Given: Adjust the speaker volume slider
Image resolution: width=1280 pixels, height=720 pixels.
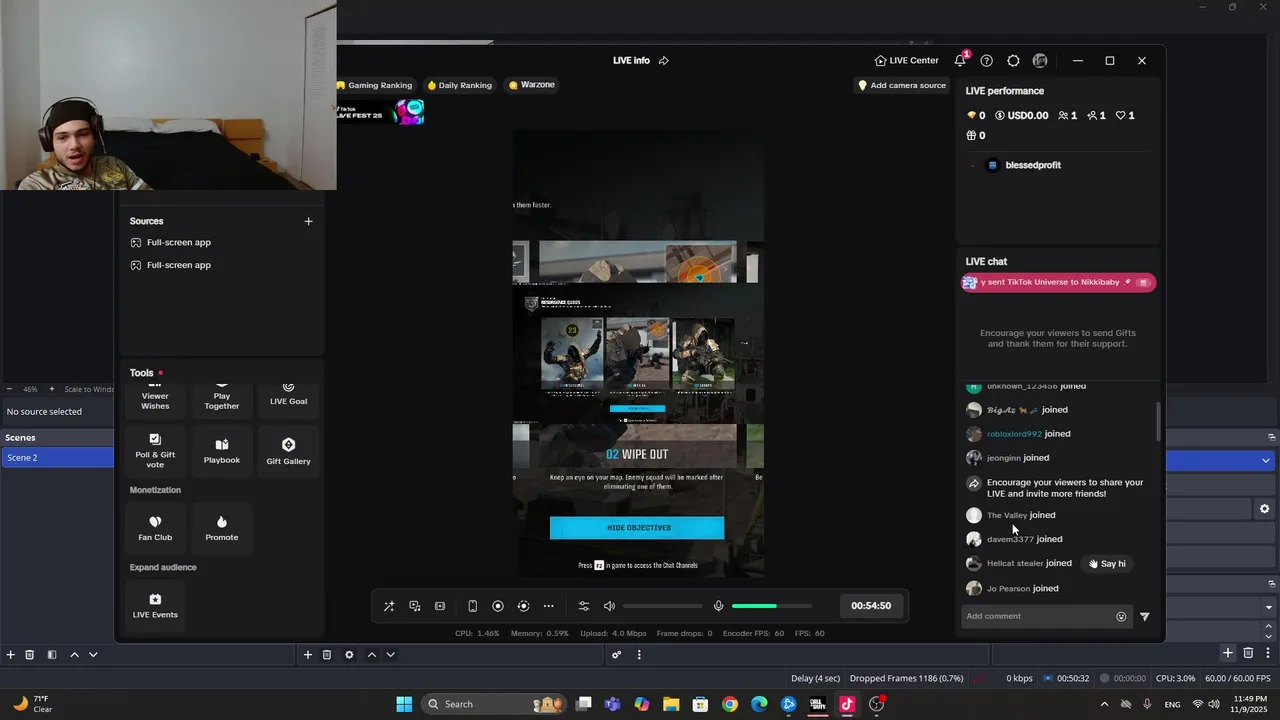Looking at the screenshot, I should pyautogui.click(x=662, y=606).
